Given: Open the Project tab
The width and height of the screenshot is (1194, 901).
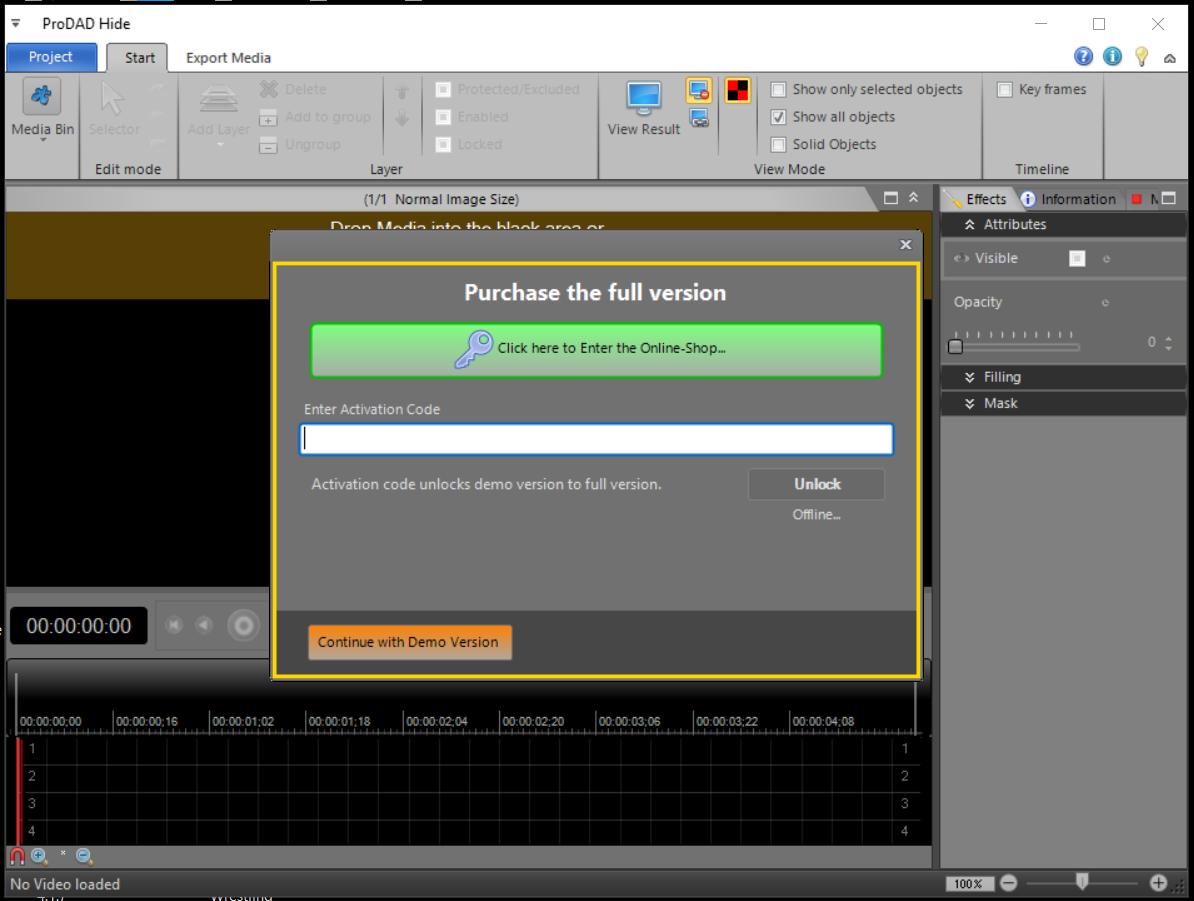Looking at the screenshot, I should [x=51, y=57].
